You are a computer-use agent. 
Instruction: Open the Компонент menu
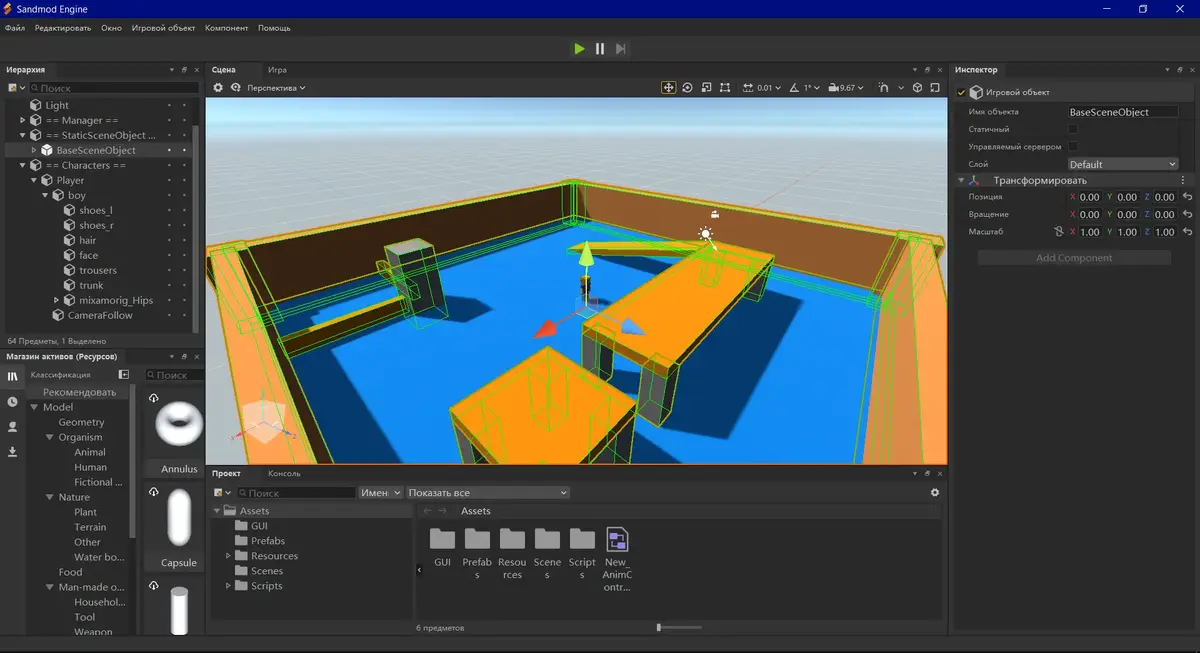tap(226, 28)
